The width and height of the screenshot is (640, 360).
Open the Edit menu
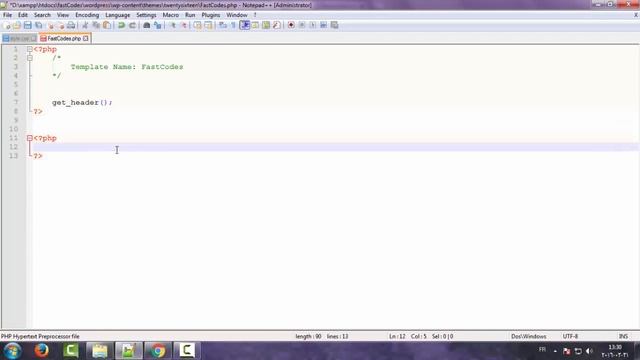(x=22, y=15)
